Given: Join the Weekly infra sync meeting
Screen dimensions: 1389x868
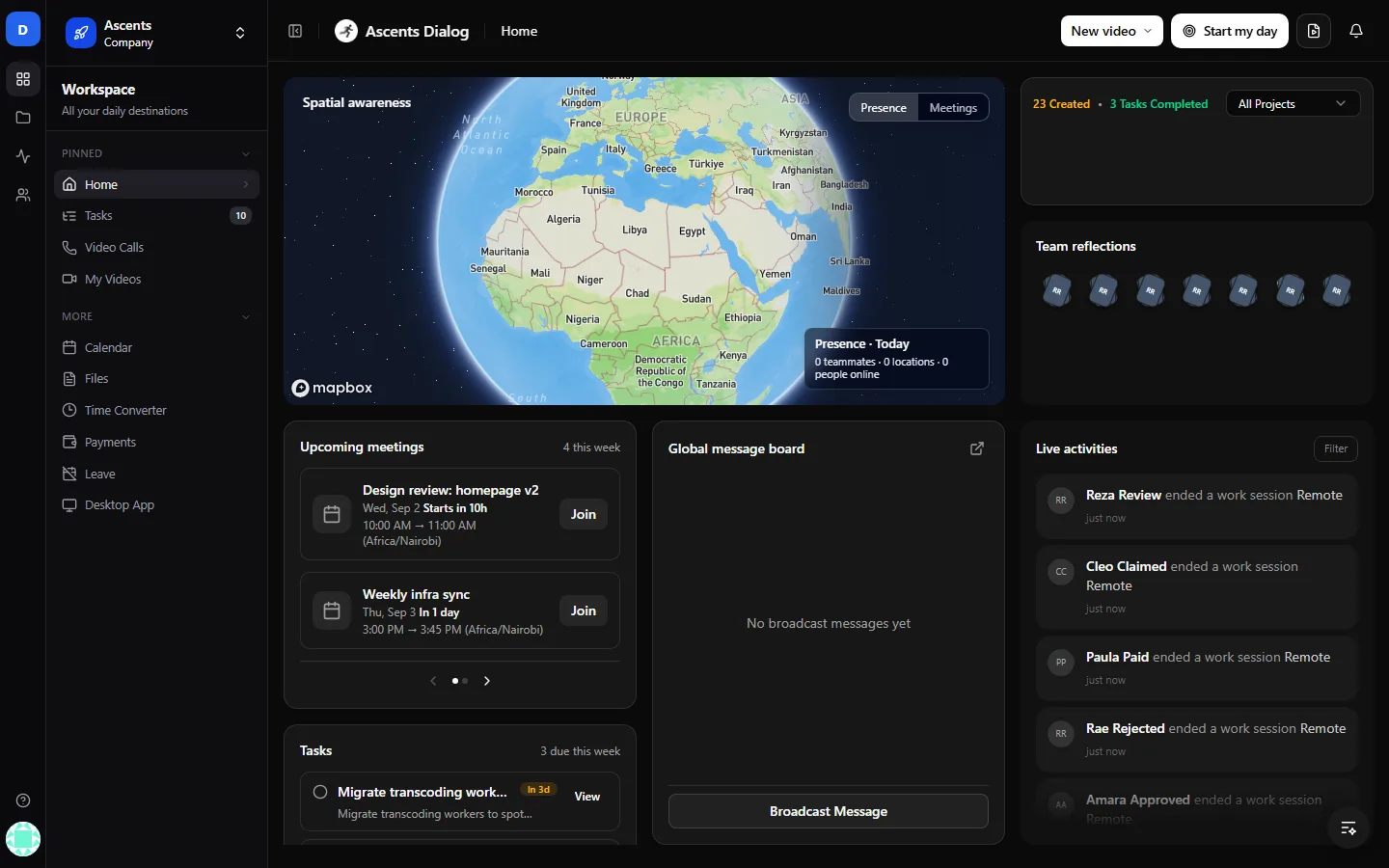Looking at the screenshot, I should [x=584, y=610].
